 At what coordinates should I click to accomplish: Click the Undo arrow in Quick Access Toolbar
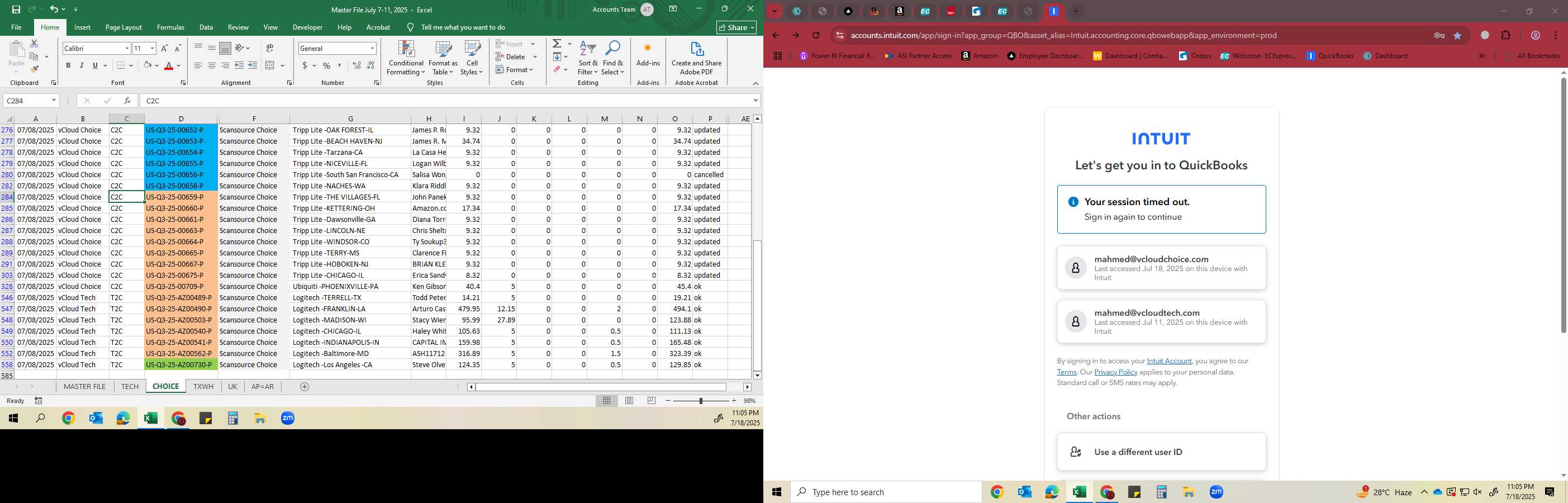(54, 9)
